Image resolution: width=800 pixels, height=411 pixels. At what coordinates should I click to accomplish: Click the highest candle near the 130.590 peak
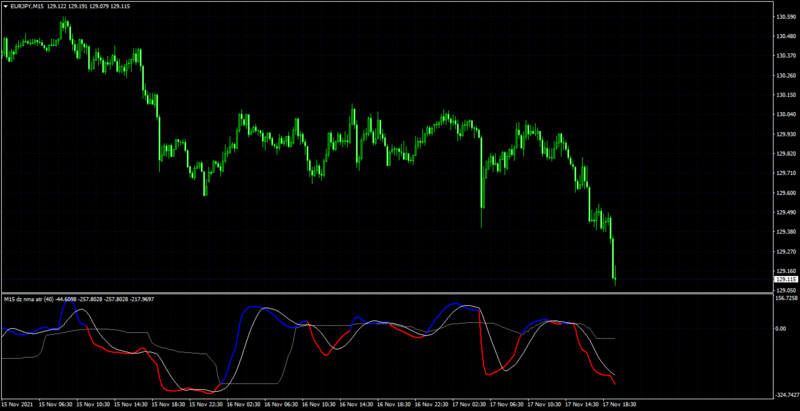pyautogui.click(x=64, y=27)
